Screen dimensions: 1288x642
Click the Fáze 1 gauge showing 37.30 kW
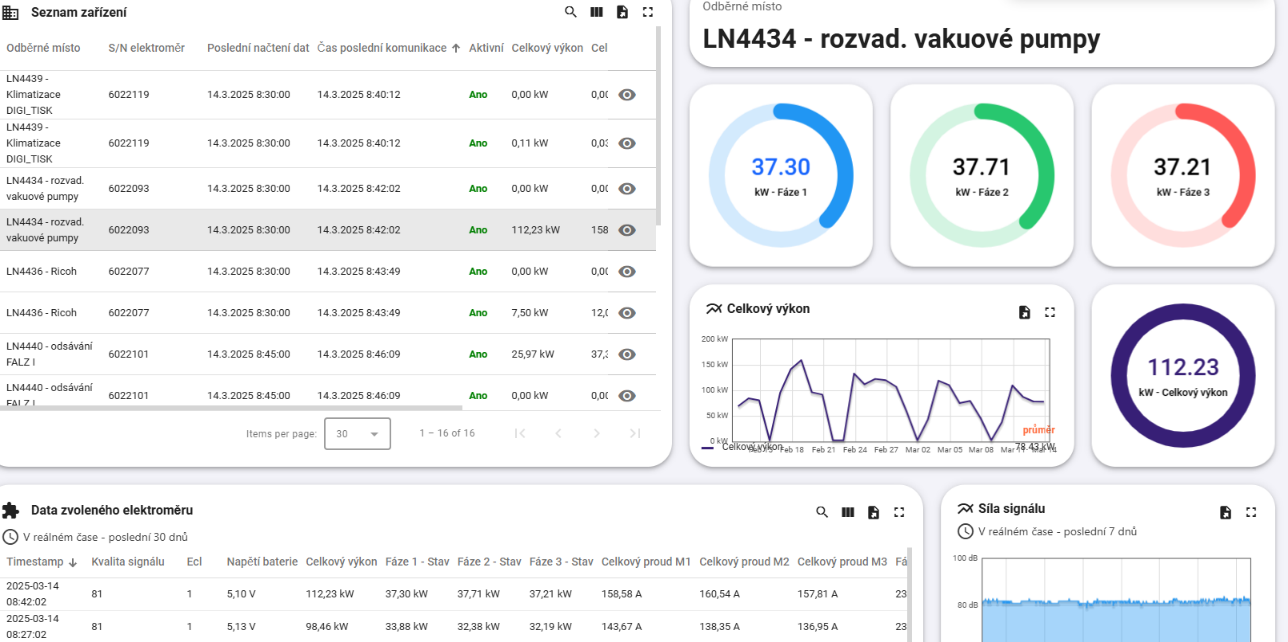click(781, 175)
